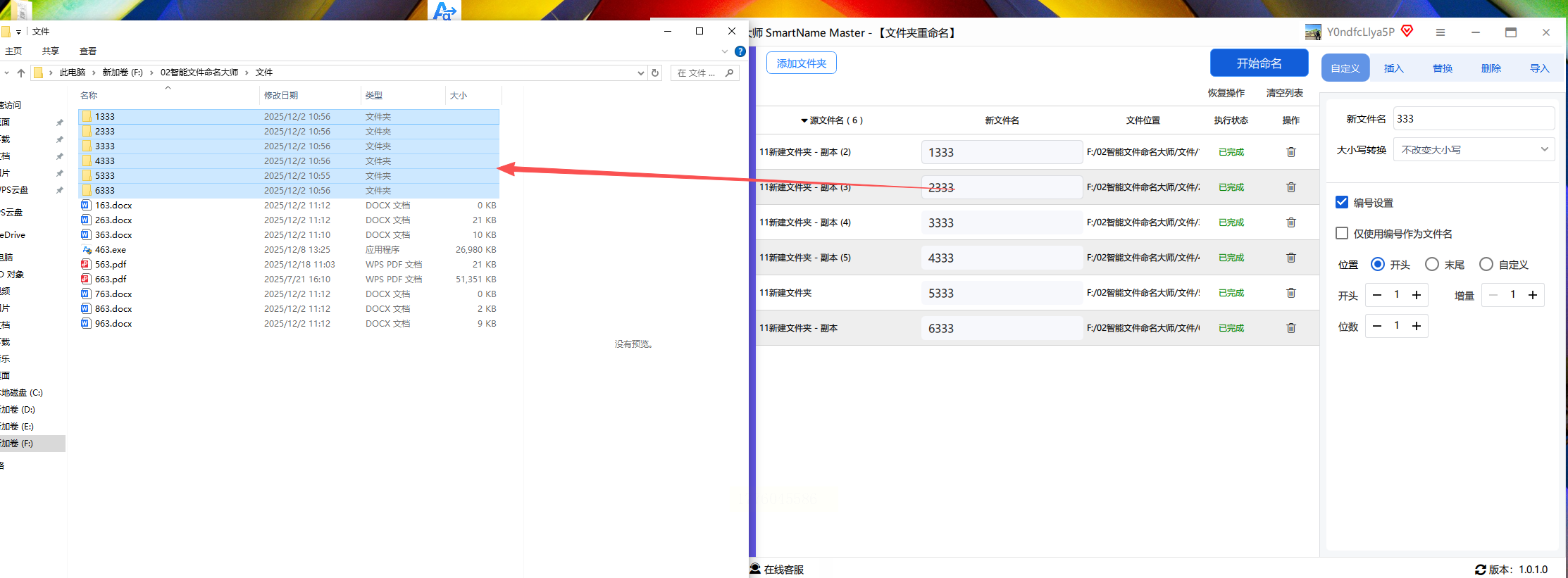Enable 仅使用编号作为文件名 checkbox
The image size is (1568, 578).
1342,234
